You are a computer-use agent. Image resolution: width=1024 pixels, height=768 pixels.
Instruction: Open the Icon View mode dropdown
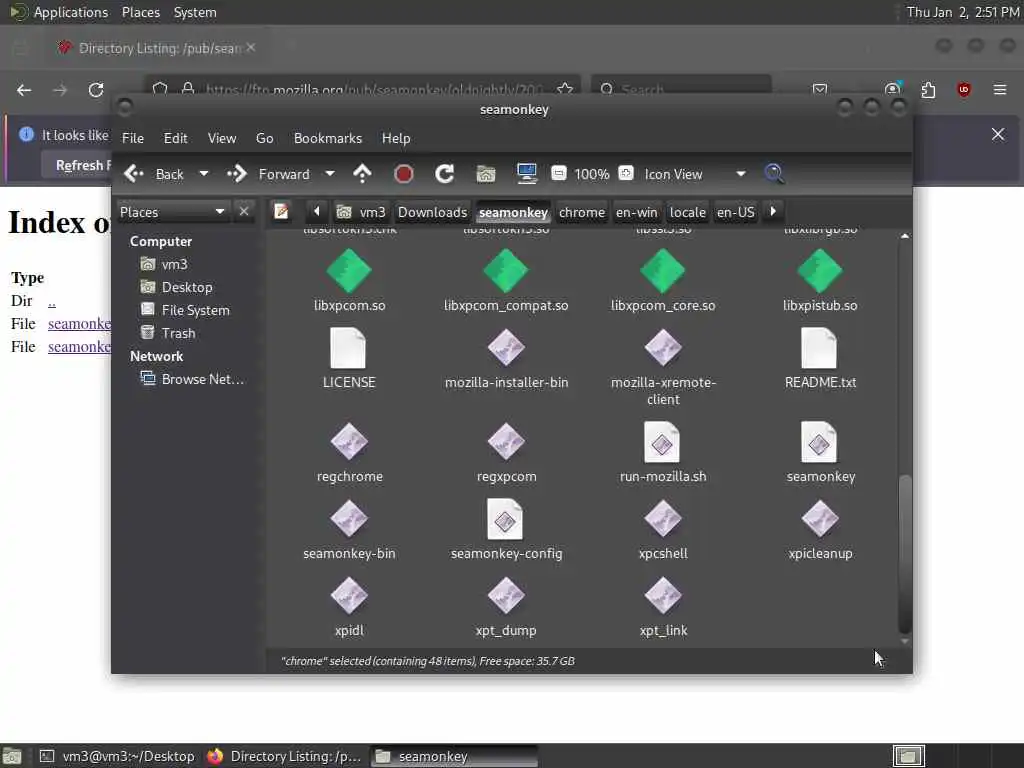point(695,174)
